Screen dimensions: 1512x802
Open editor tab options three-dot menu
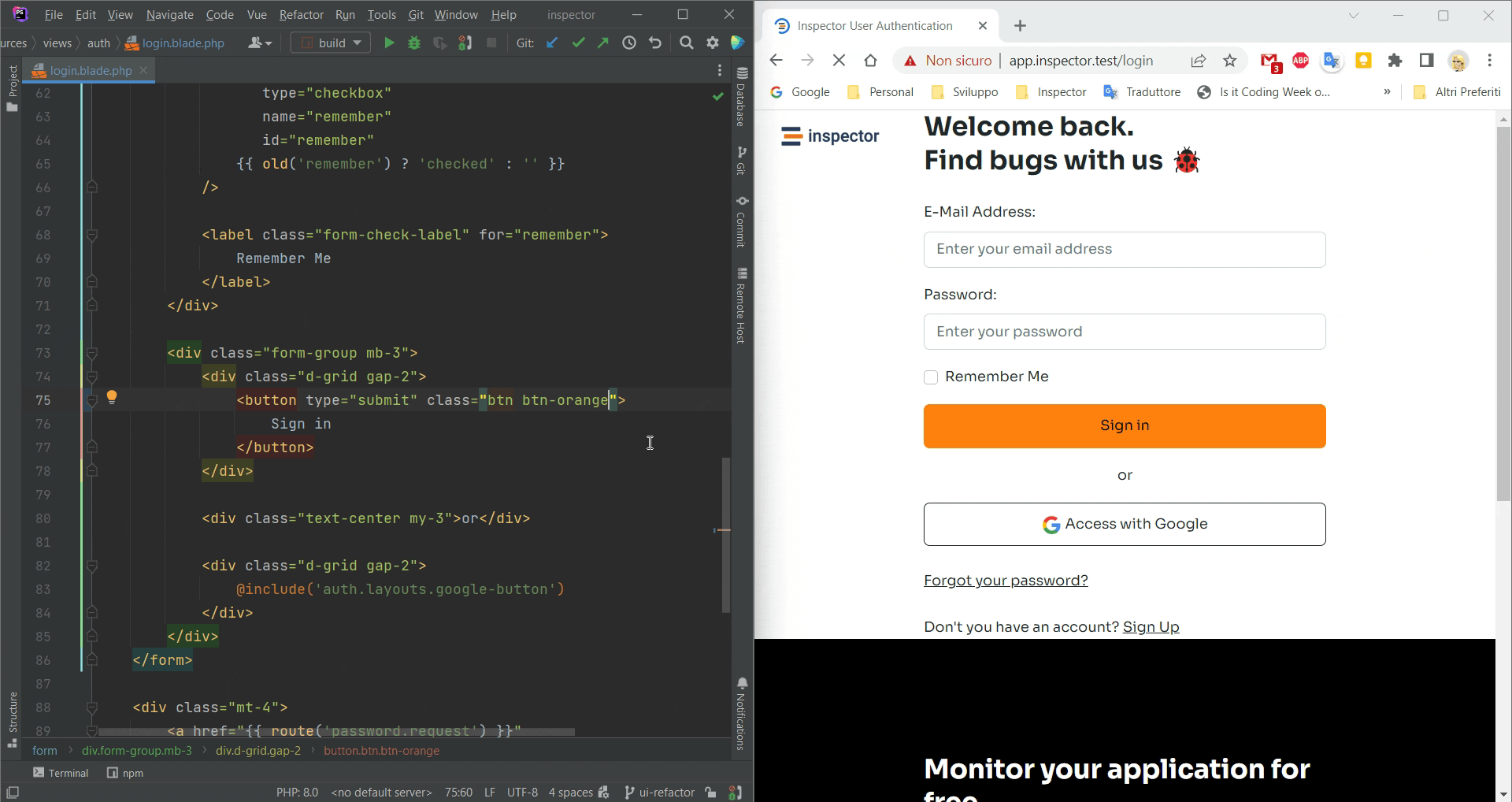720,71
